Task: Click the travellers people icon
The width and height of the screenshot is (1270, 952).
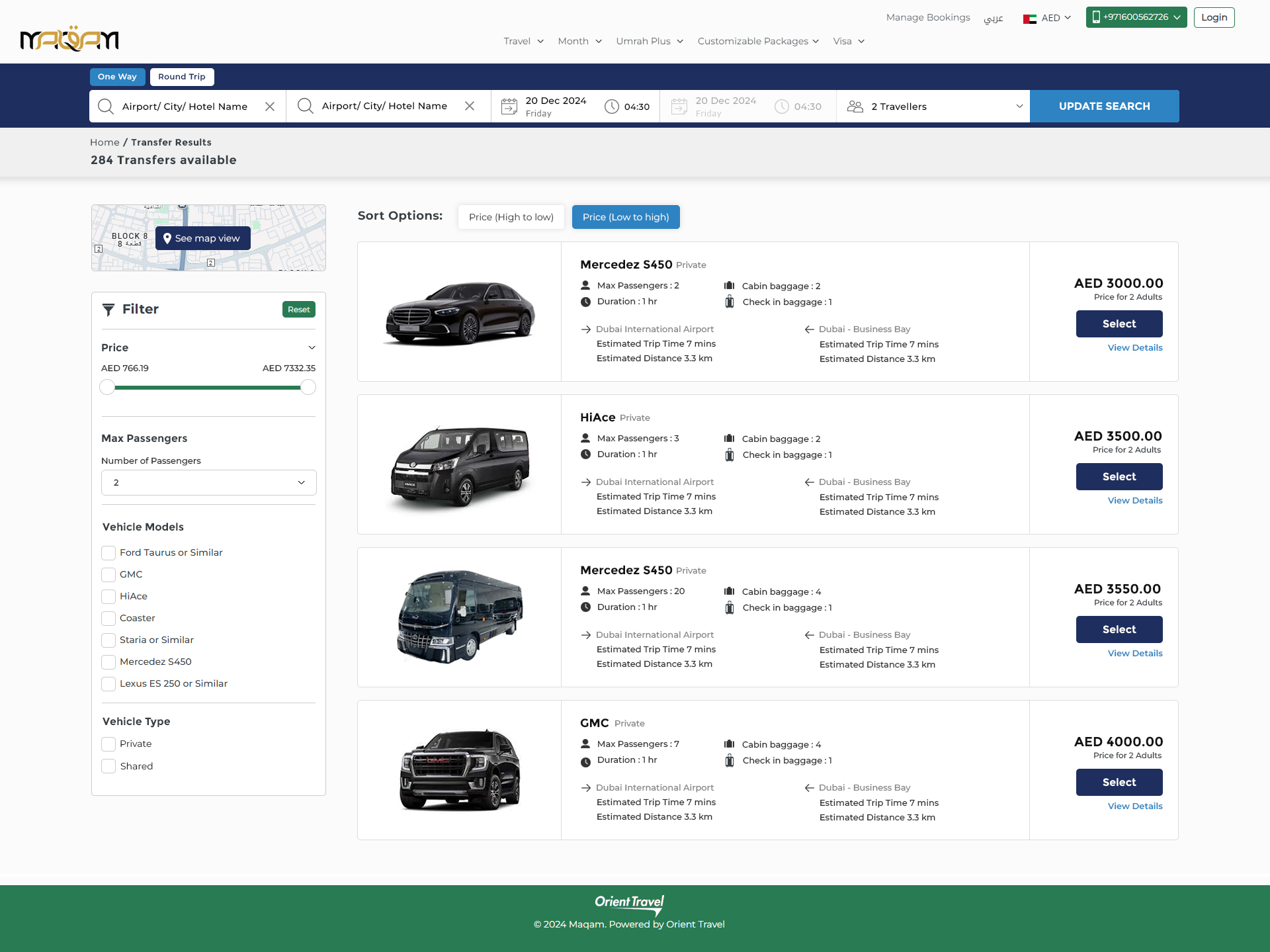Action: 855,107
